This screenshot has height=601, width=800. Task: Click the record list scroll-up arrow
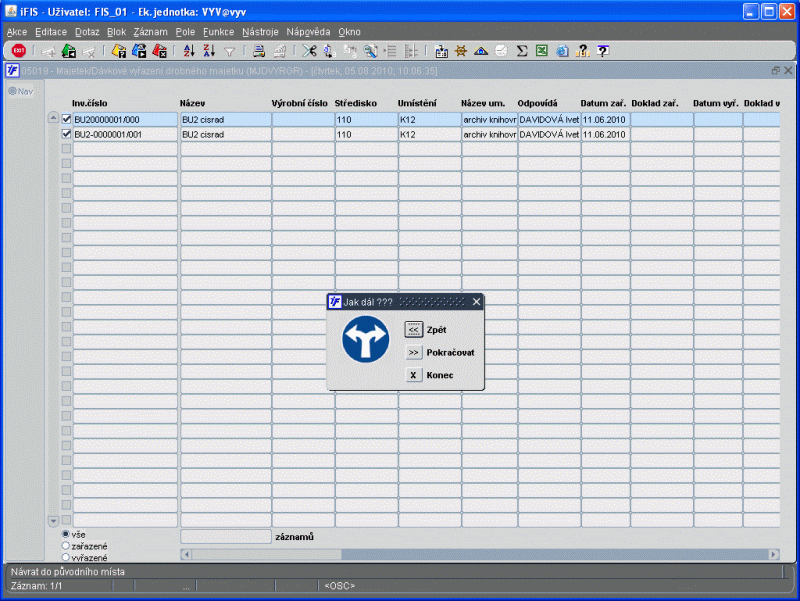53,118
